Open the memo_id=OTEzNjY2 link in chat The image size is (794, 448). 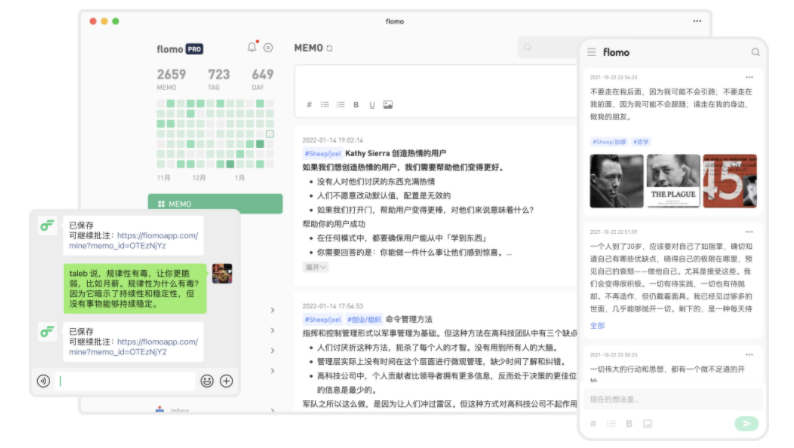click(134, 347)
